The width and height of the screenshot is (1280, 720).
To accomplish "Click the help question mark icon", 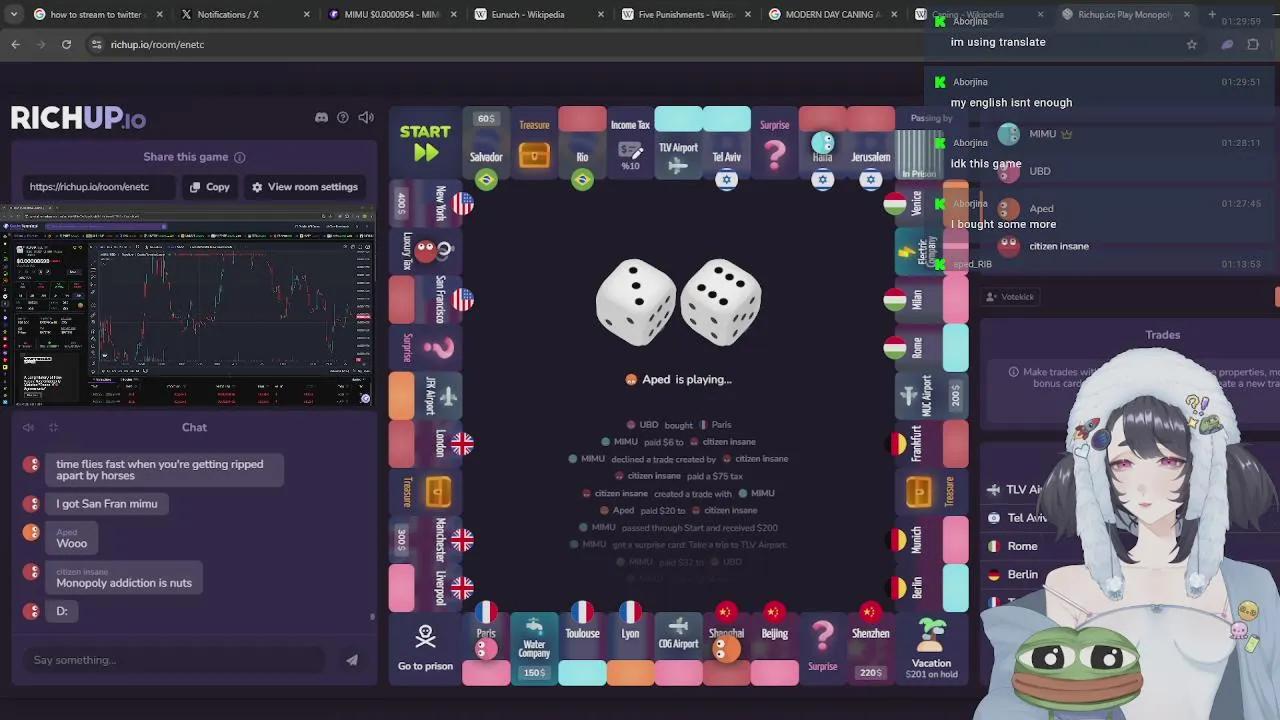I will (343, 118).
